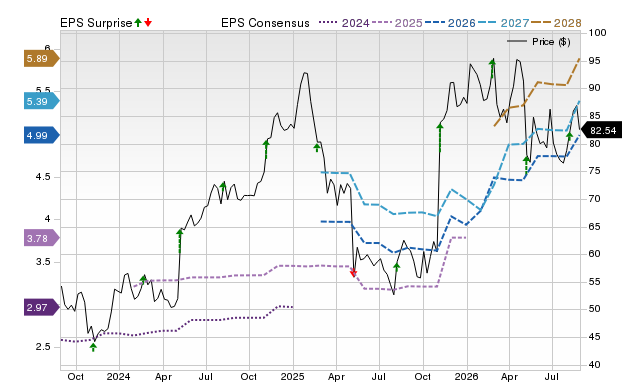Click the Apr label following 2024
This screenshot has height=382, width=640.
(163, 376)
